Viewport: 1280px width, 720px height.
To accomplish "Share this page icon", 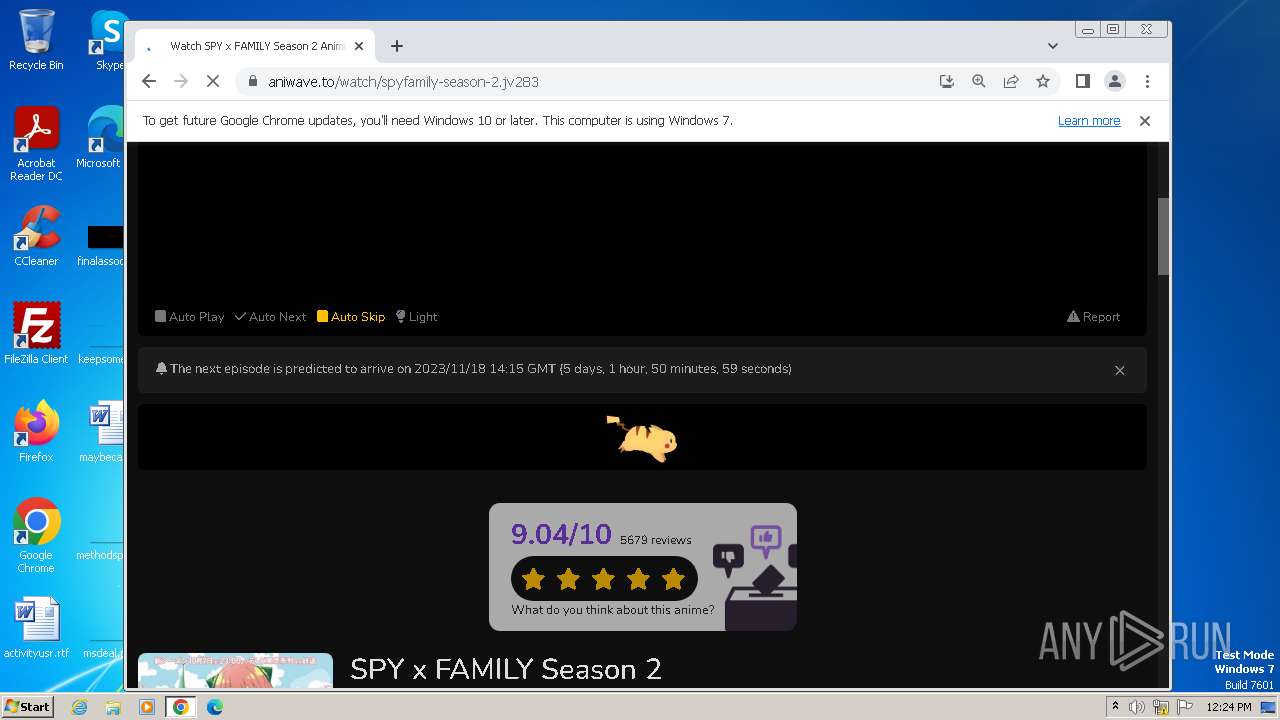I will (1011, 82).
